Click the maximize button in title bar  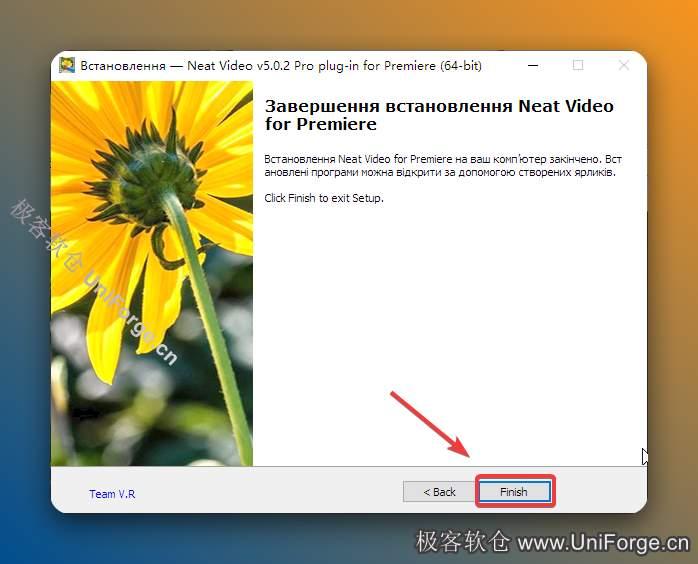(578, 65)
